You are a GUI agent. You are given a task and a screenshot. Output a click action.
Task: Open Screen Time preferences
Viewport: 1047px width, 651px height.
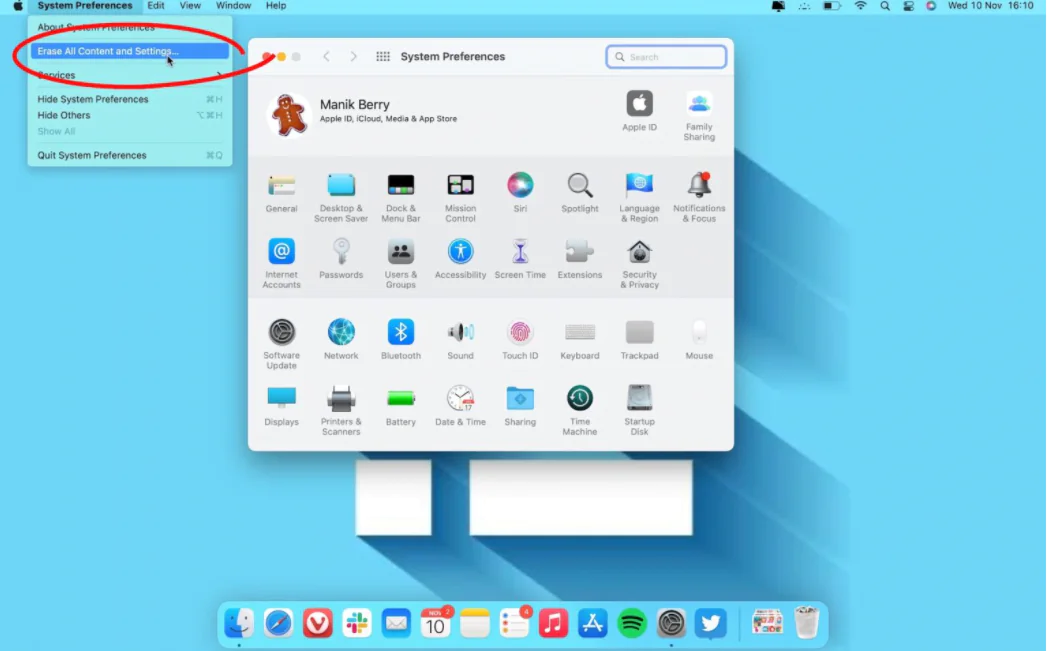click(x=520, y=253)
